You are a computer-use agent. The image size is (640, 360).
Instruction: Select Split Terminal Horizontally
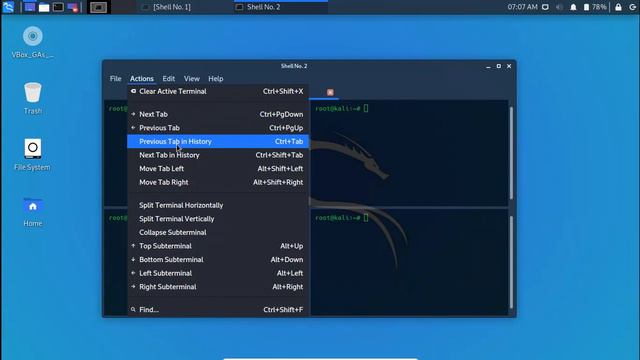(x=218, y=205)
